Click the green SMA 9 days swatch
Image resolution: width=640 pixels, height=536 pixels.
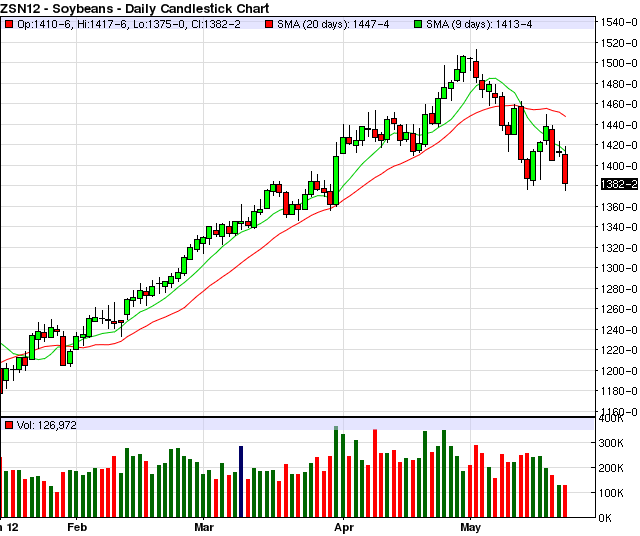(x=418, y=24)
